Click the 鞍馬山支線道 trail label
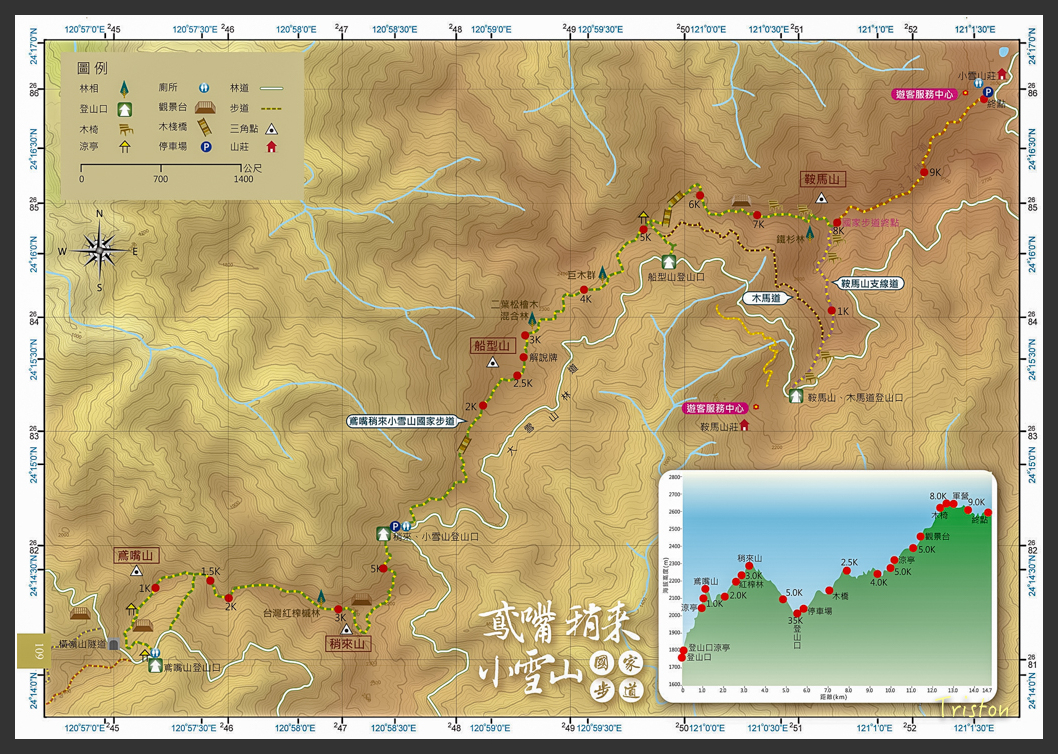Screen dimensions: 1058x754 (868, 281)
